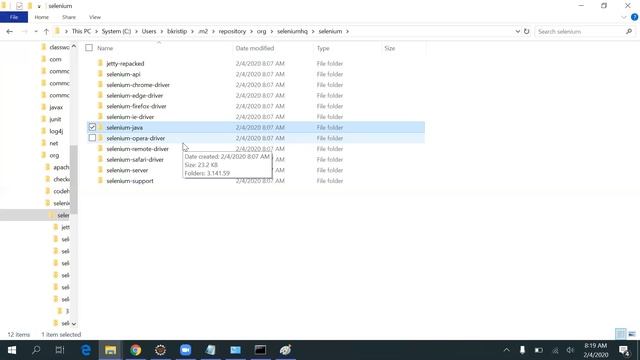This screenshot has width=640, height=360.
Task: Select org in the navigation tree
Action: coord(54,156)
